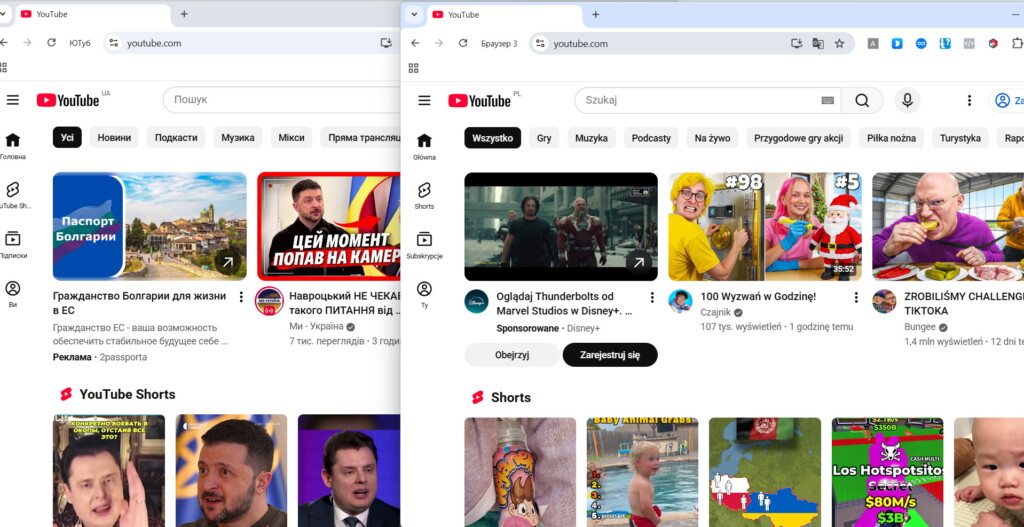Screen dimensions: 1024x527
Task: Open Підписки in the Ukrainian sidebar
Action: click(12, 245)
